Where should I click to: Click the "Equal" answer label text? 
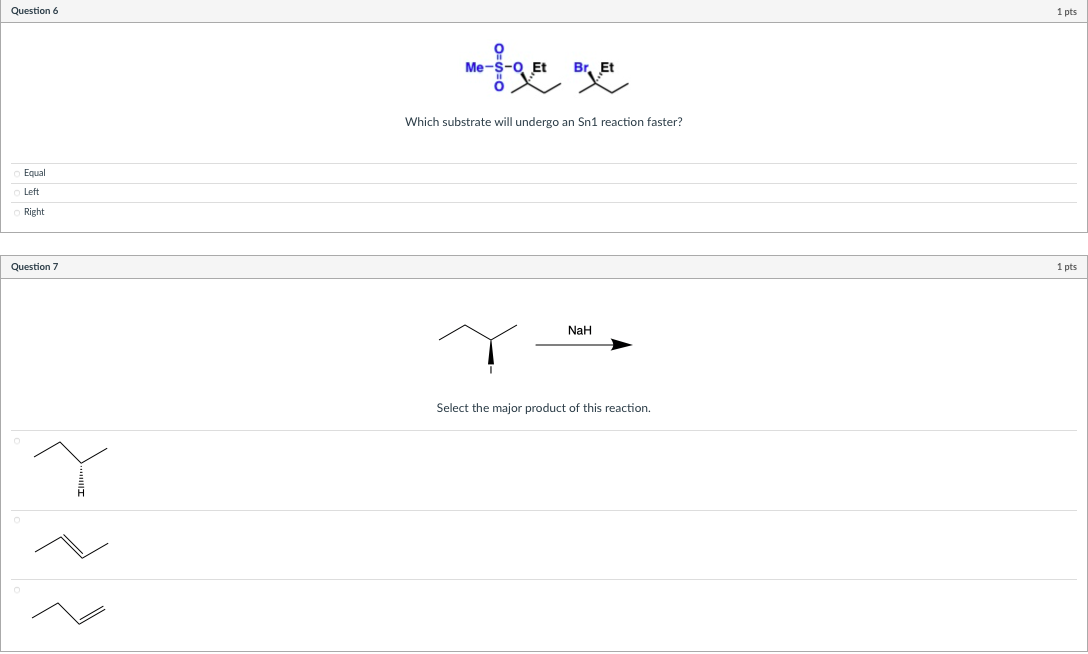34,172
